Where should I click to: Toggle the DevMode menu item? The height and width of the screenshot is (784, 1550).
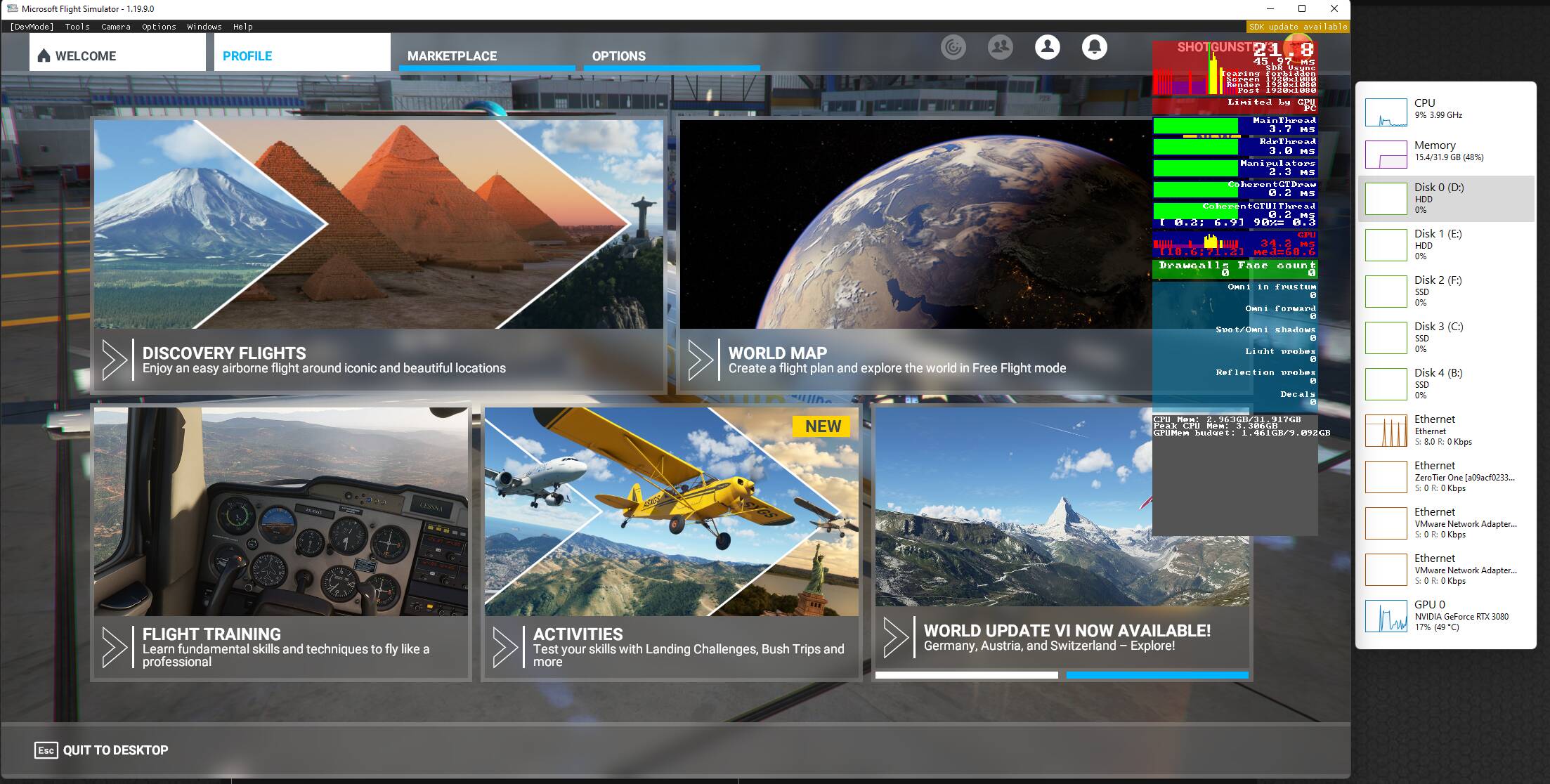32,27
